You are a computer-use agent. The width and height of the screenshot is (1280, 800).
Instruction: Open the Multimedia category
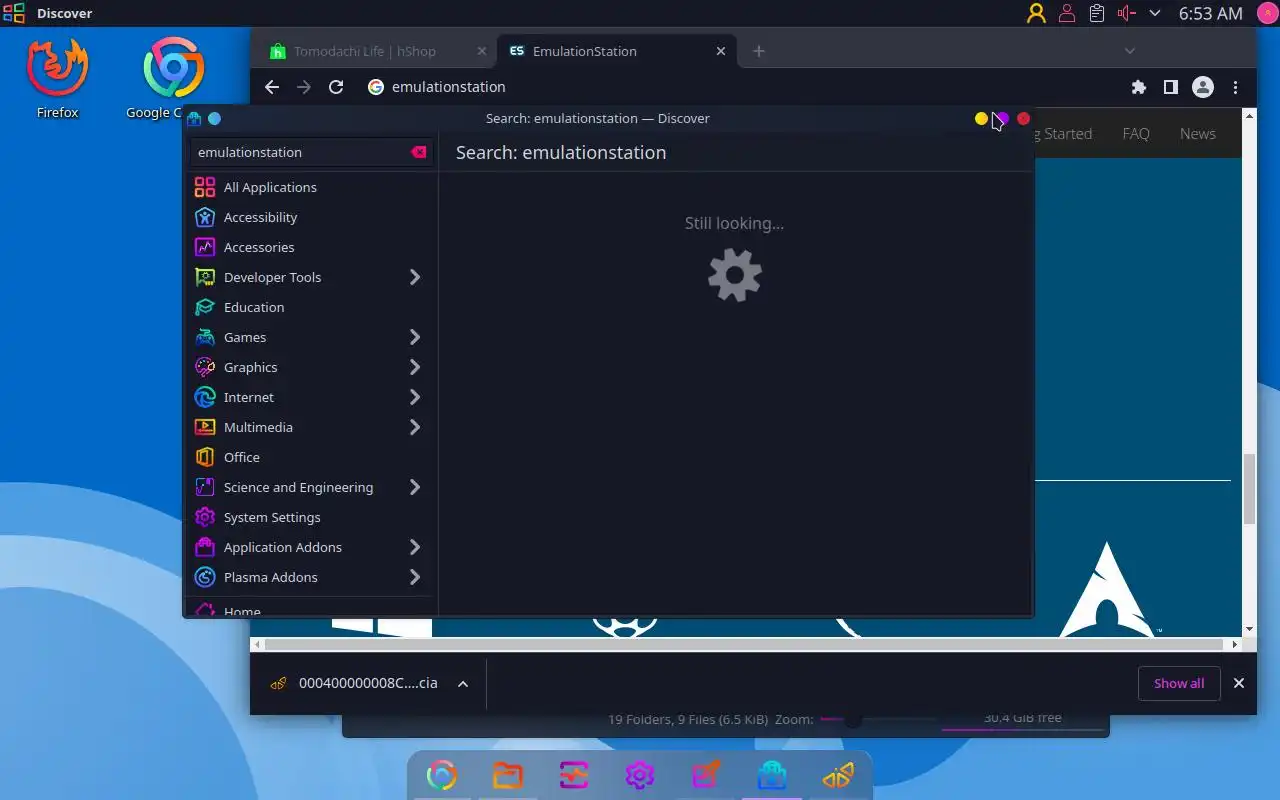click(x=311, y=427)
